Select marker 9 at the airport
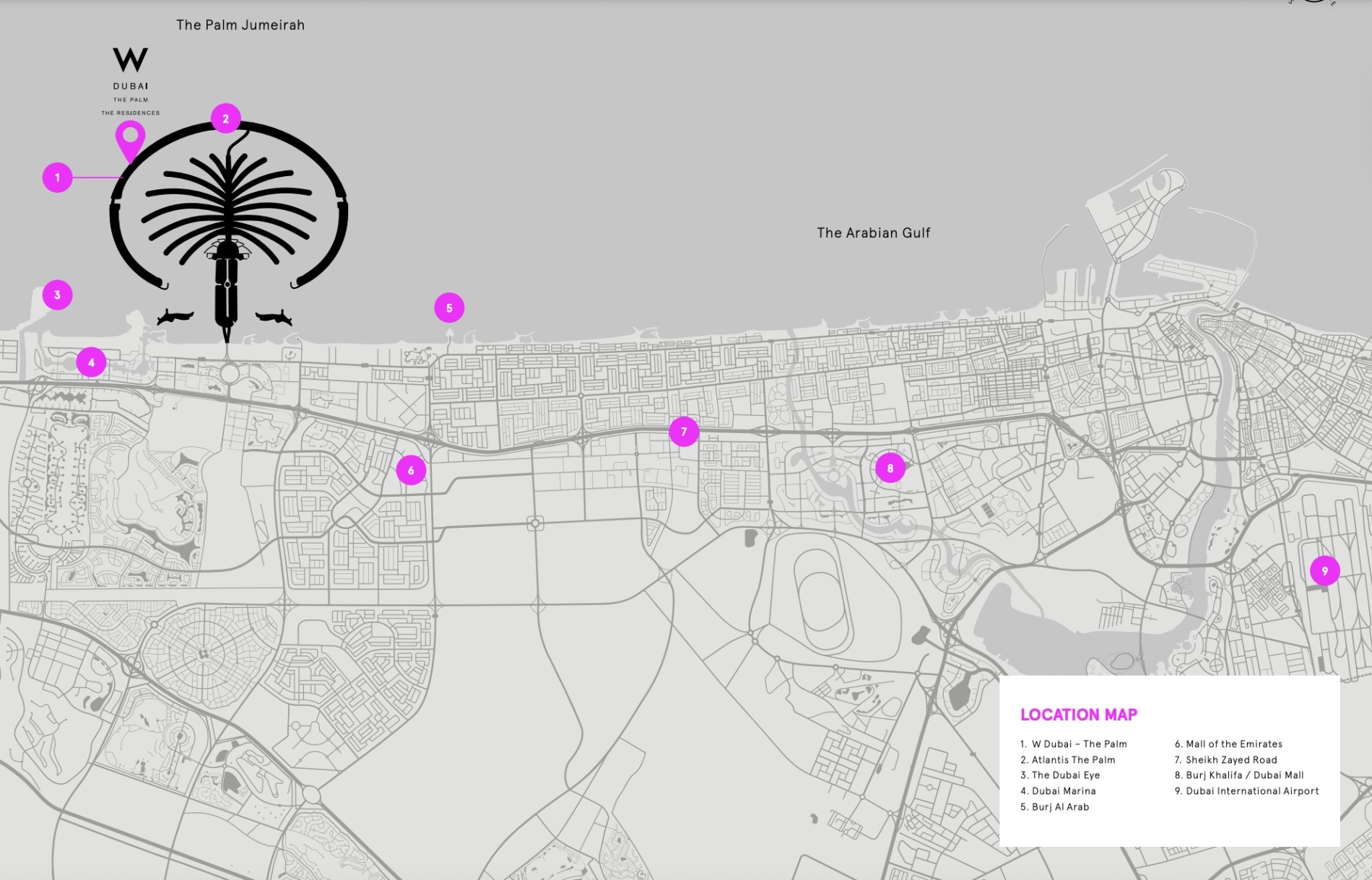This screenshot has width=1372, height=880. pos(1325,571)
